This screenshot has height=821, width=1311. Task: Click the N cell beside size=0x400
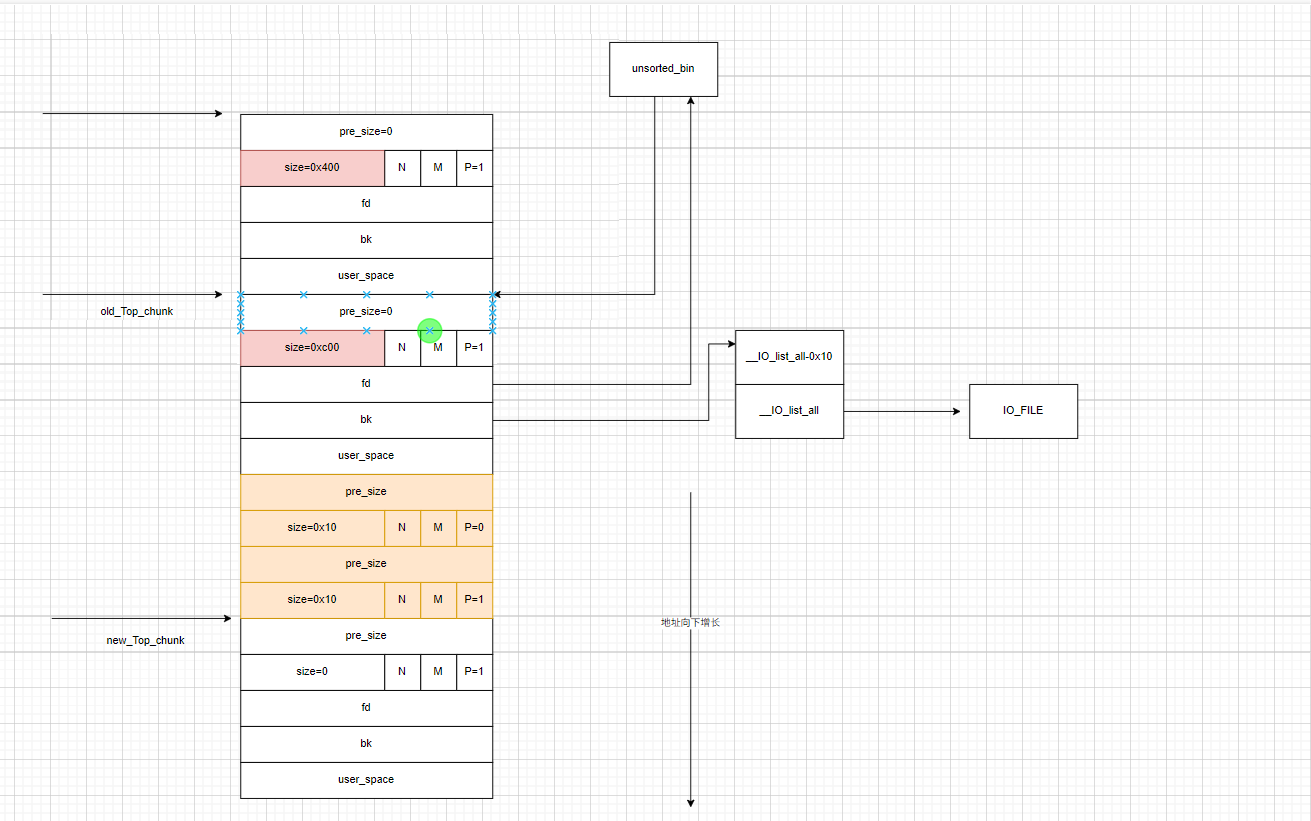pos(402,168)
